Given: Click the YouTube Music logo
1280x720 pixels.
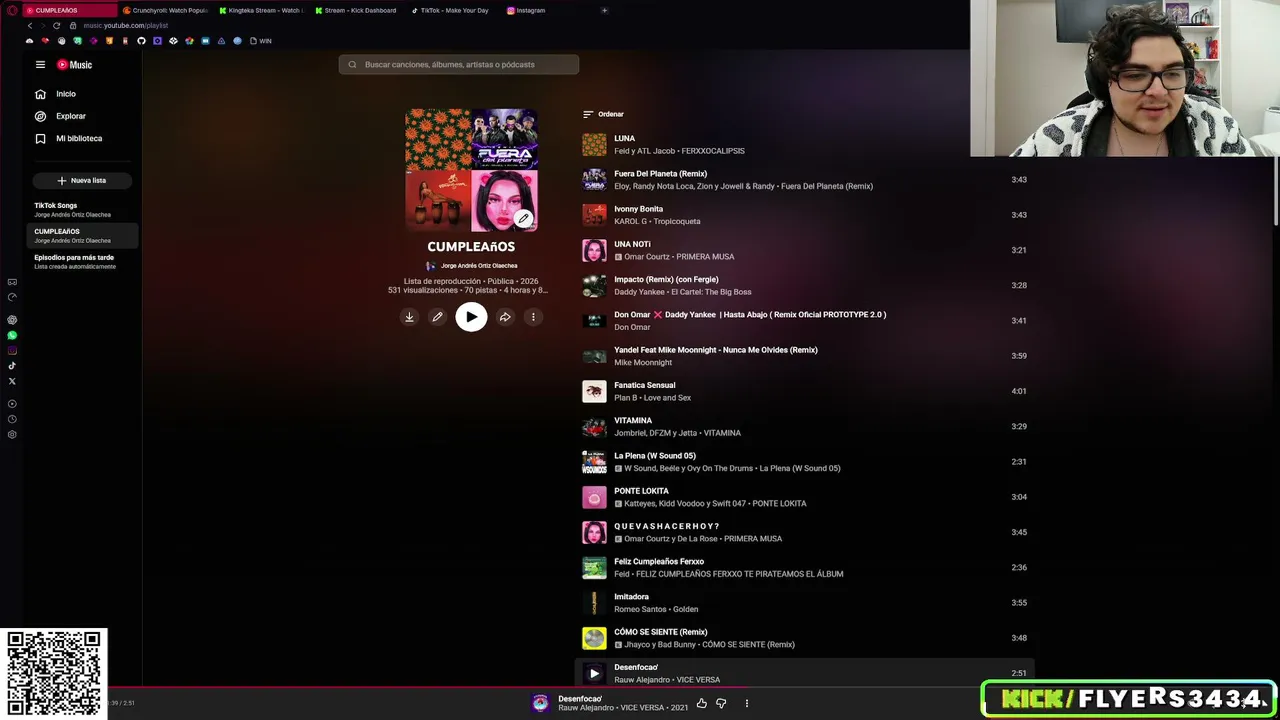Looking at the screenshot, I should [74, 65].
